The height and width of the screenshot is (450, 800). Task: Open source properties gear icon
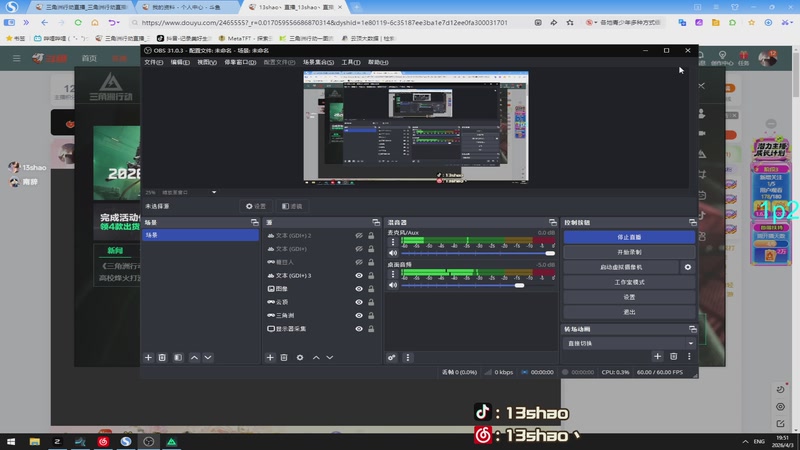click(x=300, y=358)
